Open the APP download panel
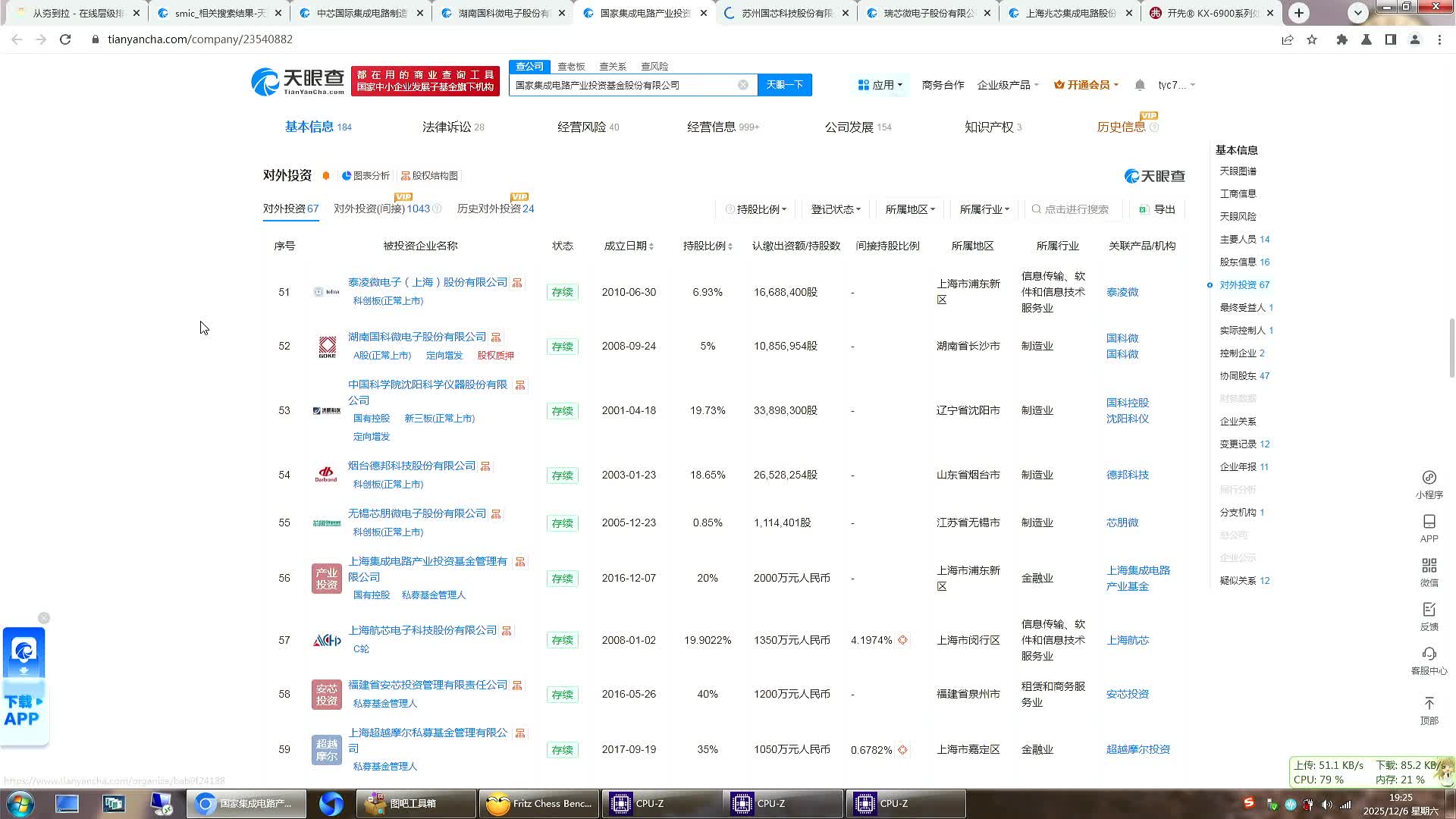The width and height of the screenshot is (1456, 819). tap(1429, 526)
